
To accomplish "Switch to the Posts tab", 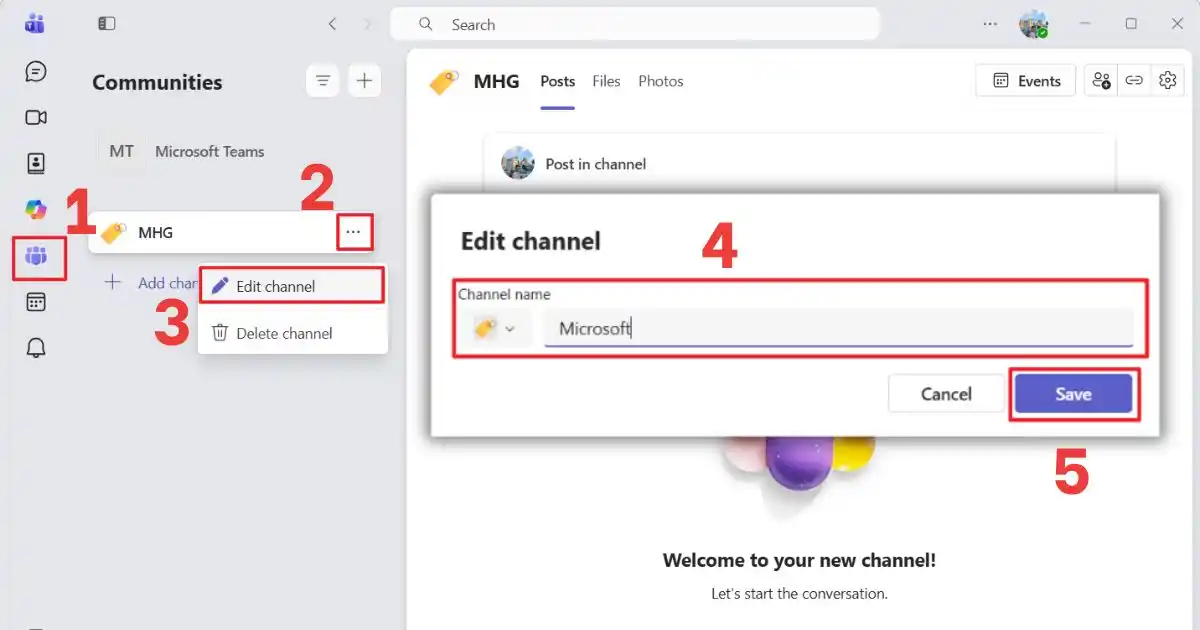I will [x=558, y=81].
